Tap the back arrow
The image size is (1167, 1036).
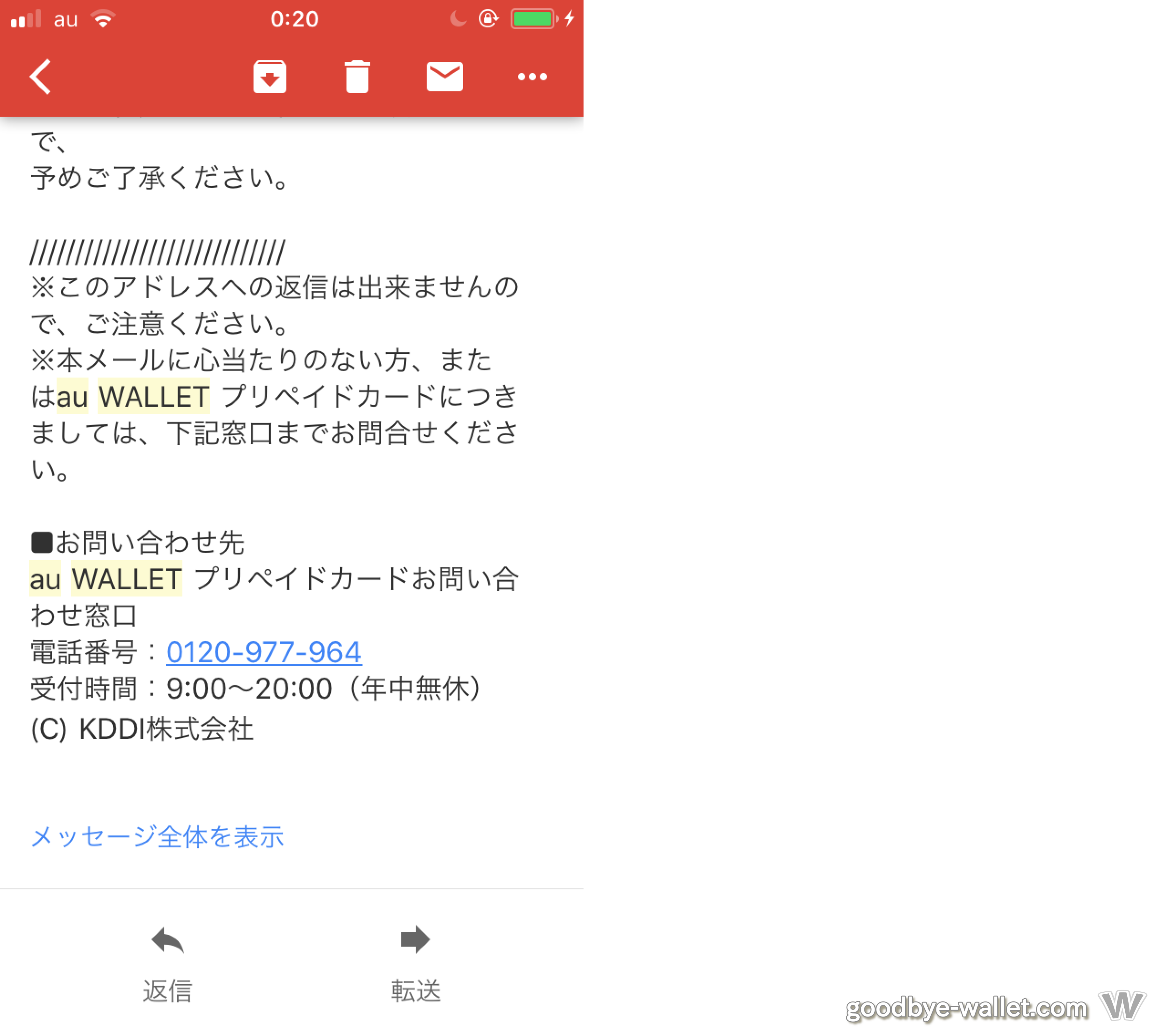40,77
